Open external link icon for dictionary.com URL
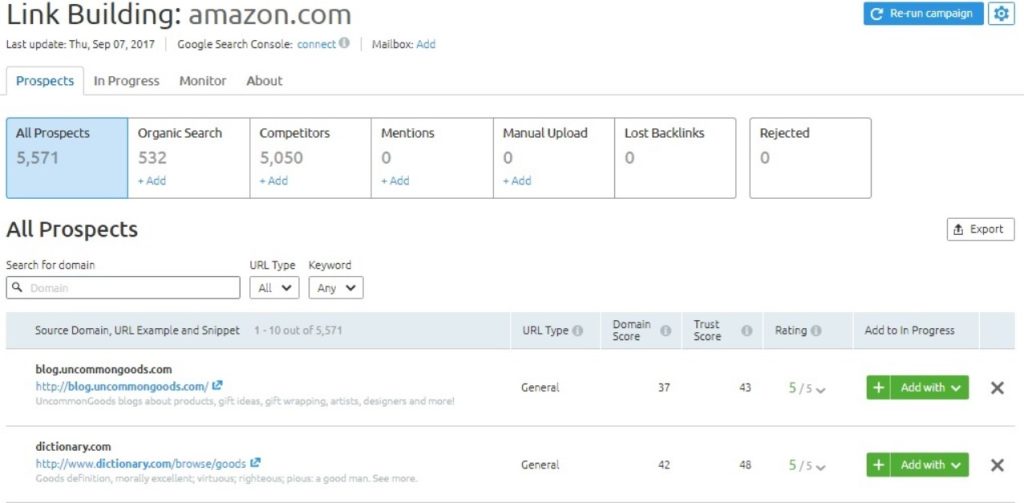This screenshot has height=503, width=1024. [255, 462]
